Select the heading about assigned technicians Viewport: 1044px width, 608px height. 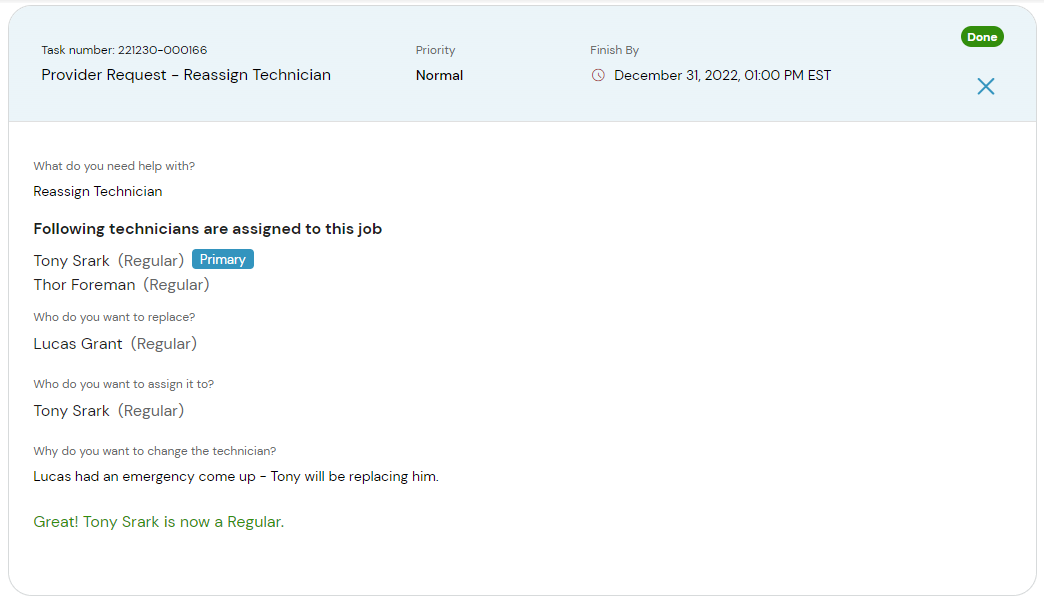coord(207,228)
